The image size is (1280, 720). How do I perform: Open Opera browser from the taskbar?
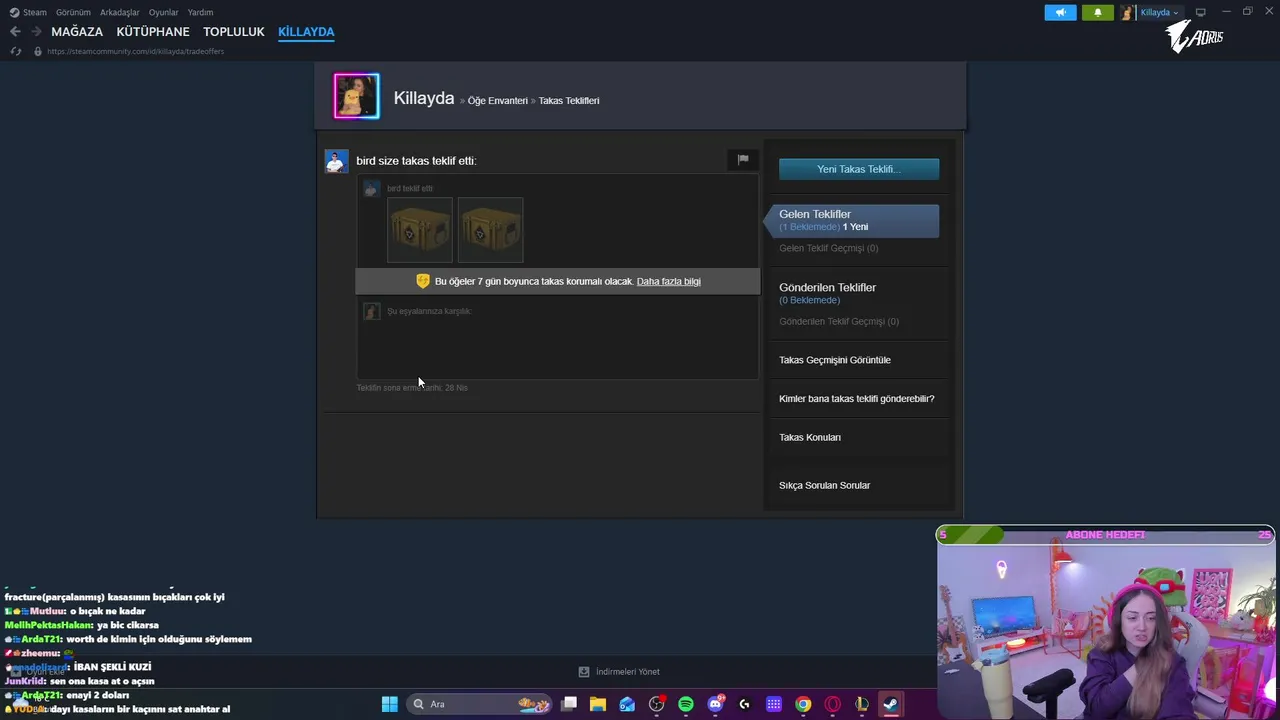[x=832, y=704]
